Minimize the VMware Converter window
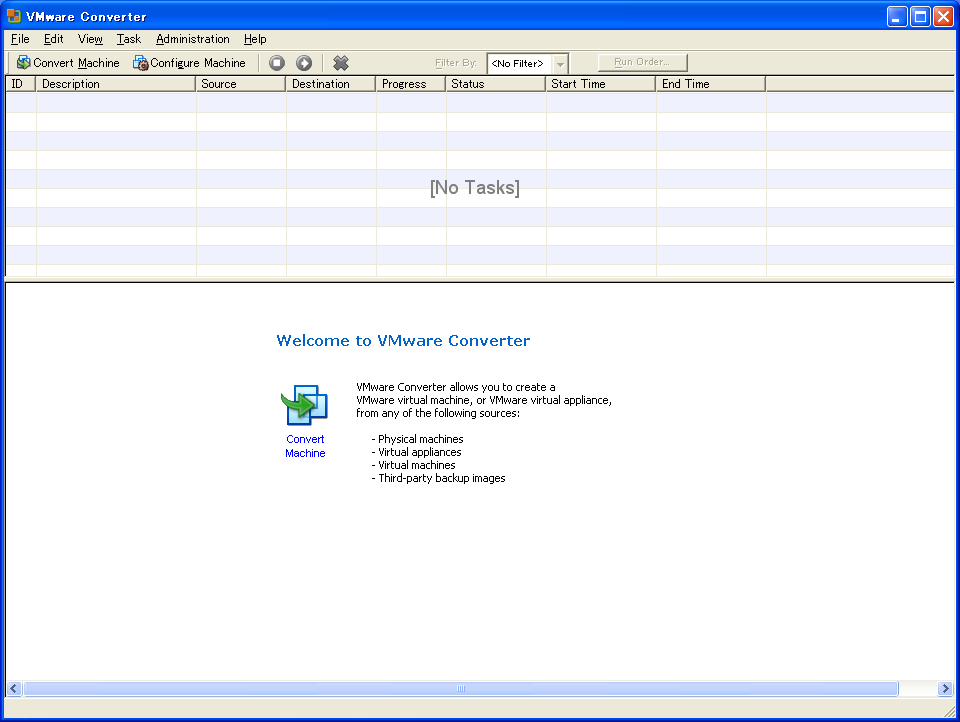The image size is (960, 722). point(897,17)
